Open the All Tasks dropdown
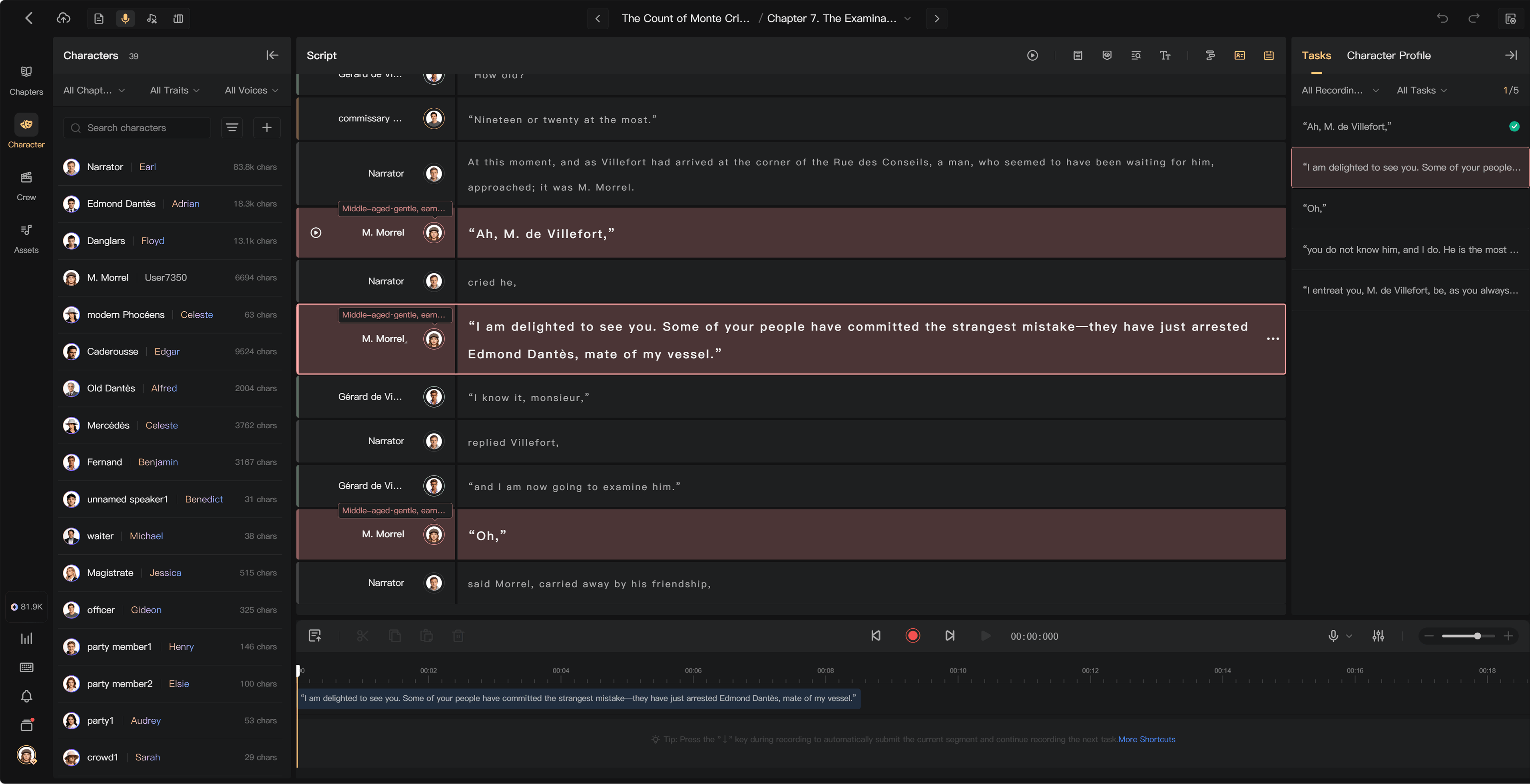Screen dimensions: 1530x784 [x=1421, y=90]
